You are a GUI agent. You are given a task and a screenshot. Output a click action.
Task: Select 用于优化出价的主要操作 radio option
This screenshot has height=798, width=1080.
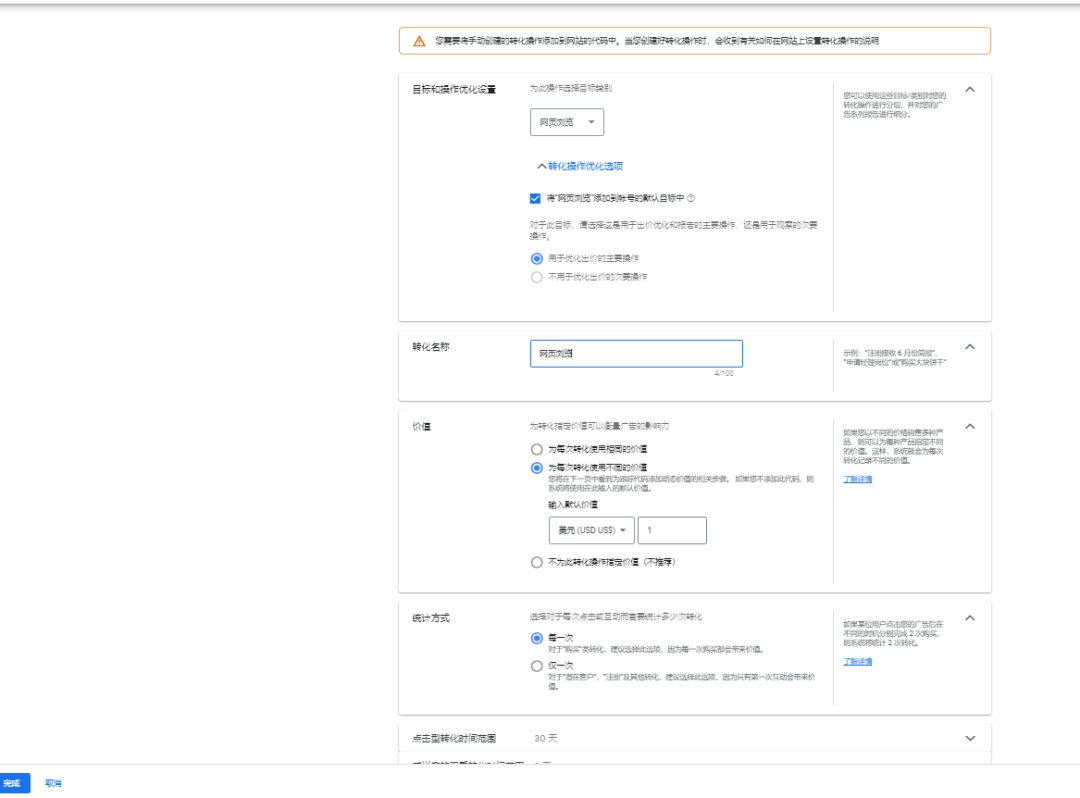pyautogui.click(x=537, y=259)
